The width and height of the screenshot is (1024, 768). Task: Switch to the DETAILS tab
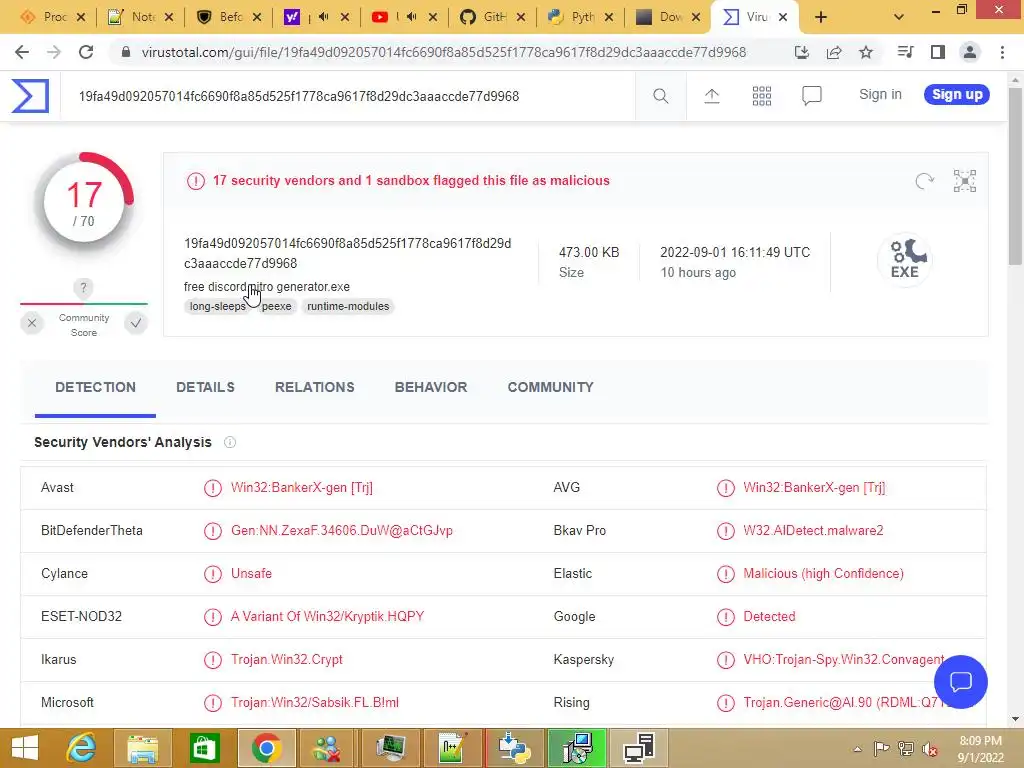(205, 387)
